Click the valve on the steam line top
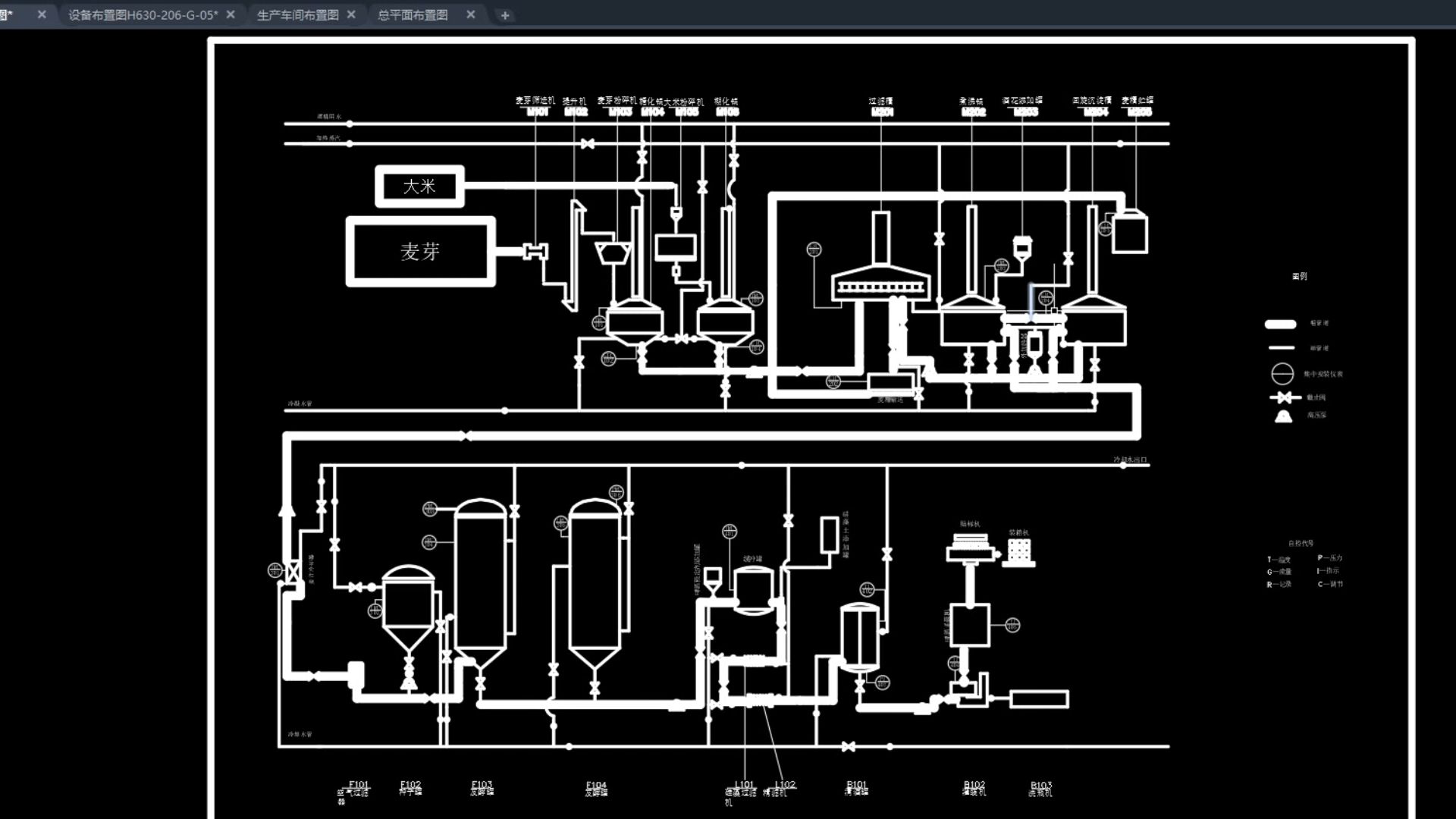Viewport: 1456px width, 819px height. click(x=587, y=143)
